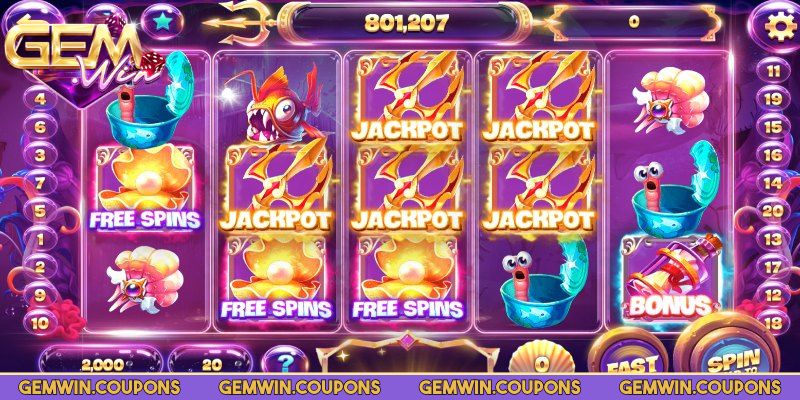Click the Free Spins pearl symbol on first reel
The image size is (800, 400).
(145, 187)
